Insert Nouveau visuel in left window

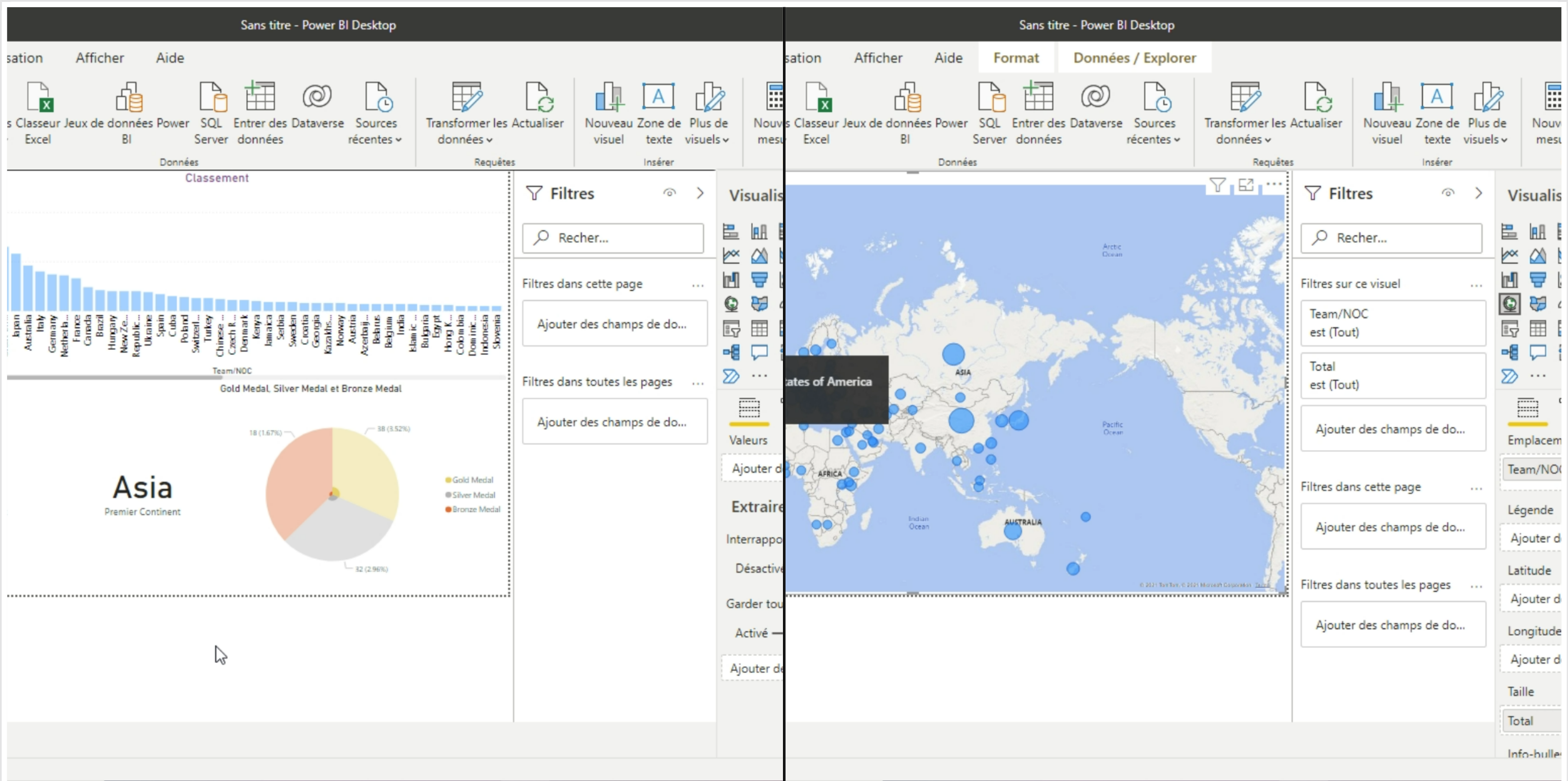click(609, 113)
